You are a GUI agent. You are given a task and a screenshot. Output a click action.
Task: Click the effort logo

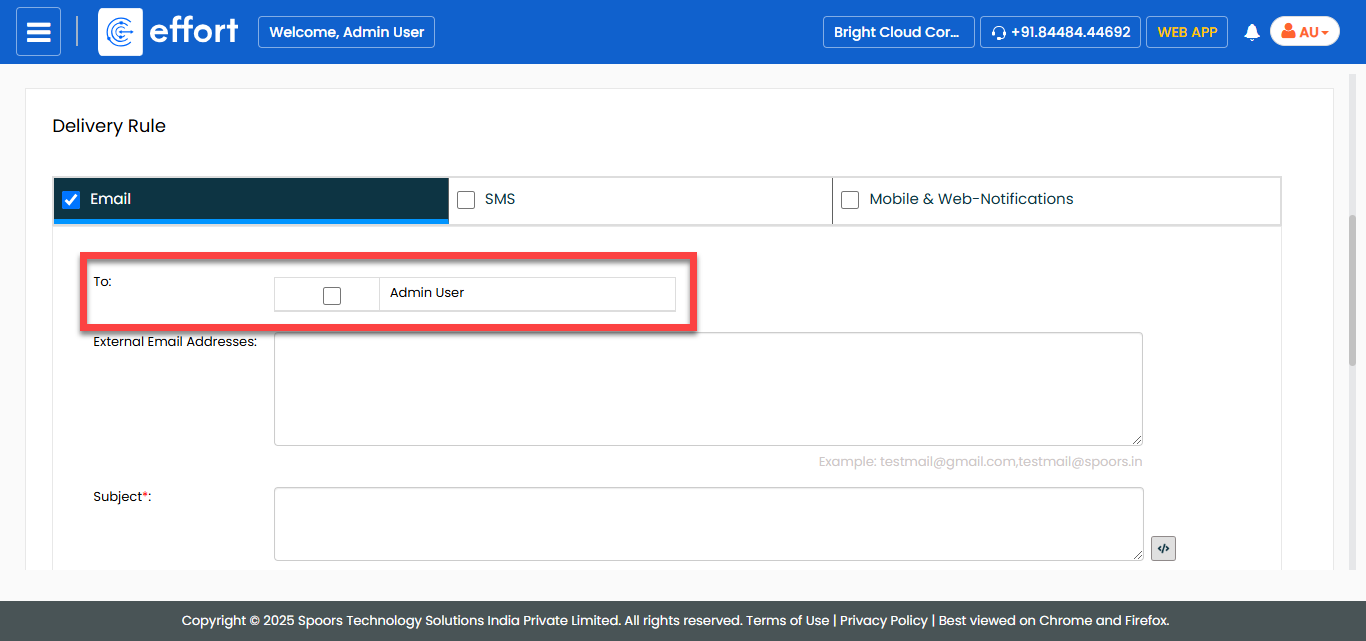pos(169,32)
